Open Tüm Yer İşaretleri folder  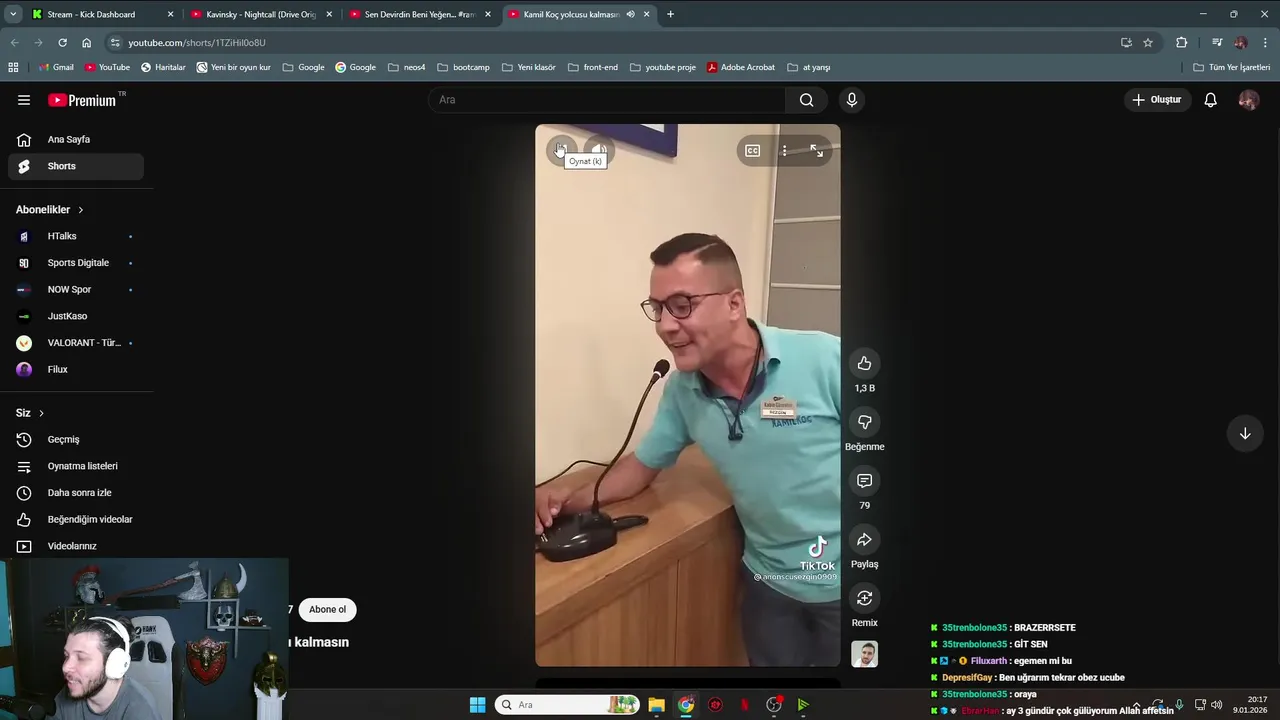pos(1231,67)
